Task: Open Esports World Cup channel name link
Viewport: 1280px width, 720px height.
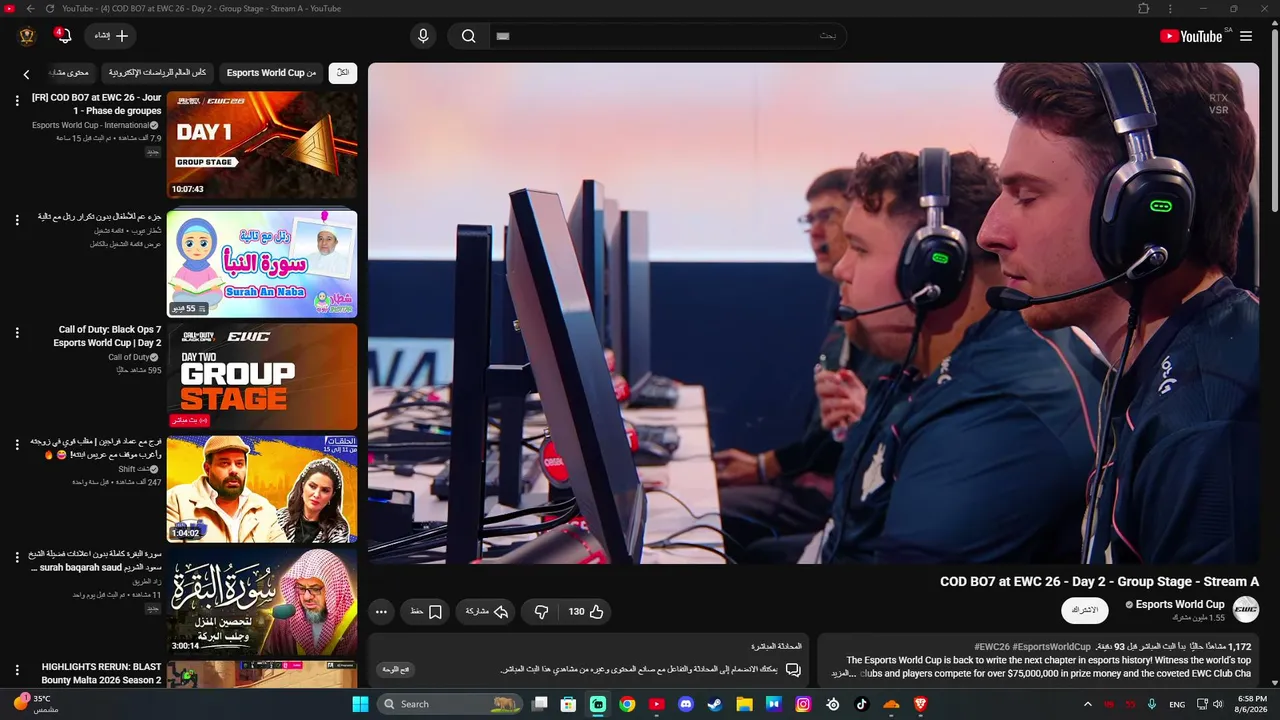Action: tap(1180, 604)
